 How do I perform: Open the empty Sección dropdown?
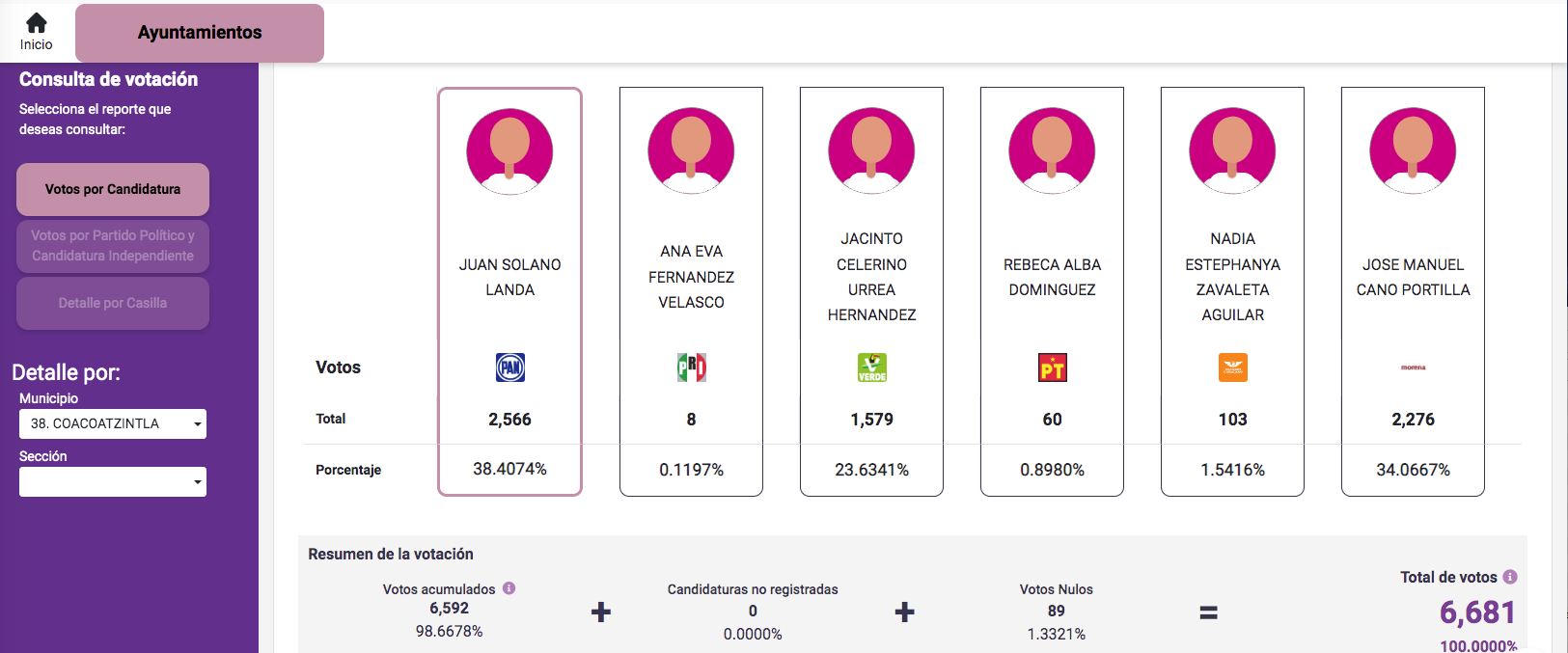(x=113, y=481)
